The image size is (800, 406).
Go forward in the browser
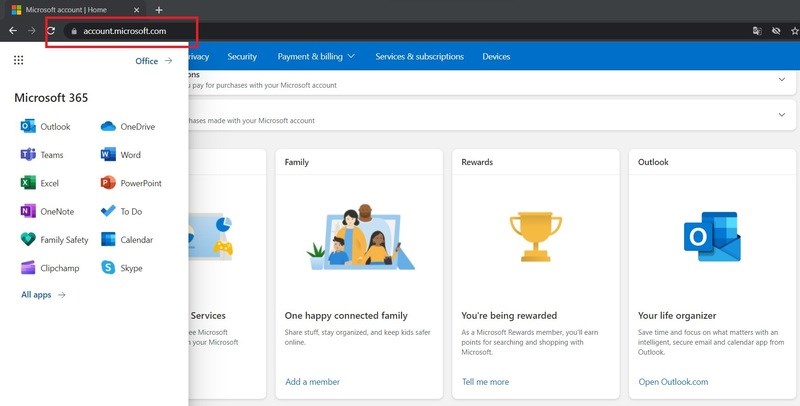[32, 31]
